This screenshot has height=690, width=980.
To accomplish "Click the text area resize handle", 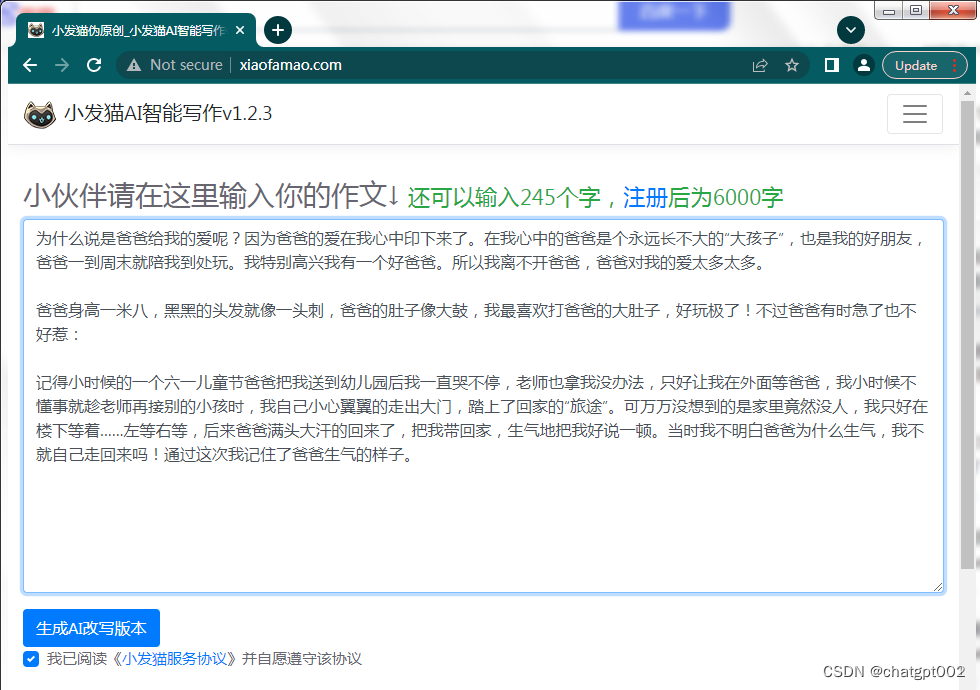I will point(938,586).
